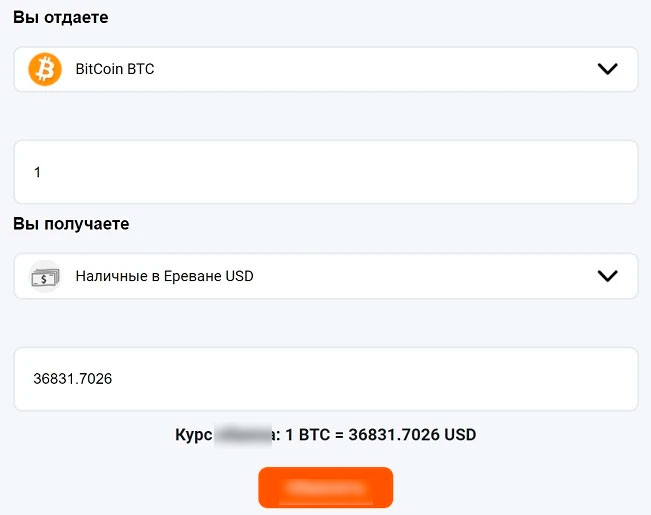Focus the receive amount field showing 36831.7026
651x515 pixels.
(325, 379)
